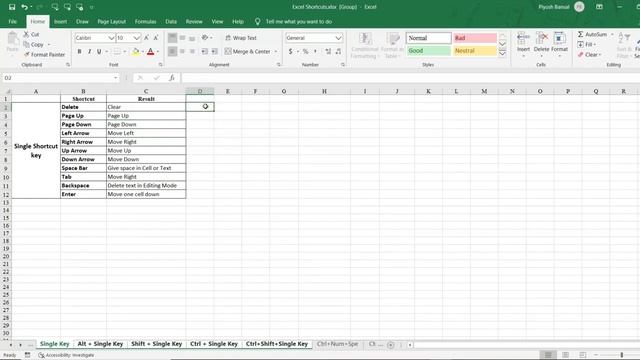Apply the Bad cell style
Viewport: 640px width, 360px height.
(475, 38)
